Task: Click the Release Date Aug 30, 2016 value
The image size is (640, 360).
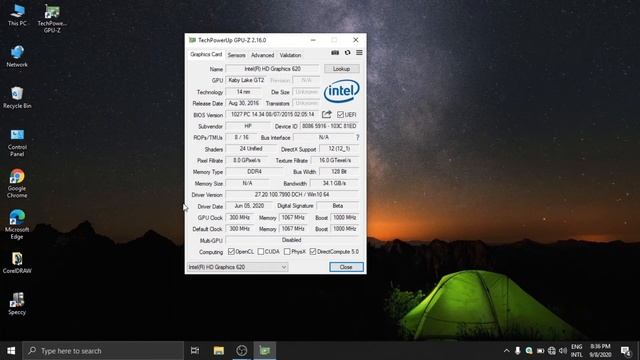Action: (244, 103)
